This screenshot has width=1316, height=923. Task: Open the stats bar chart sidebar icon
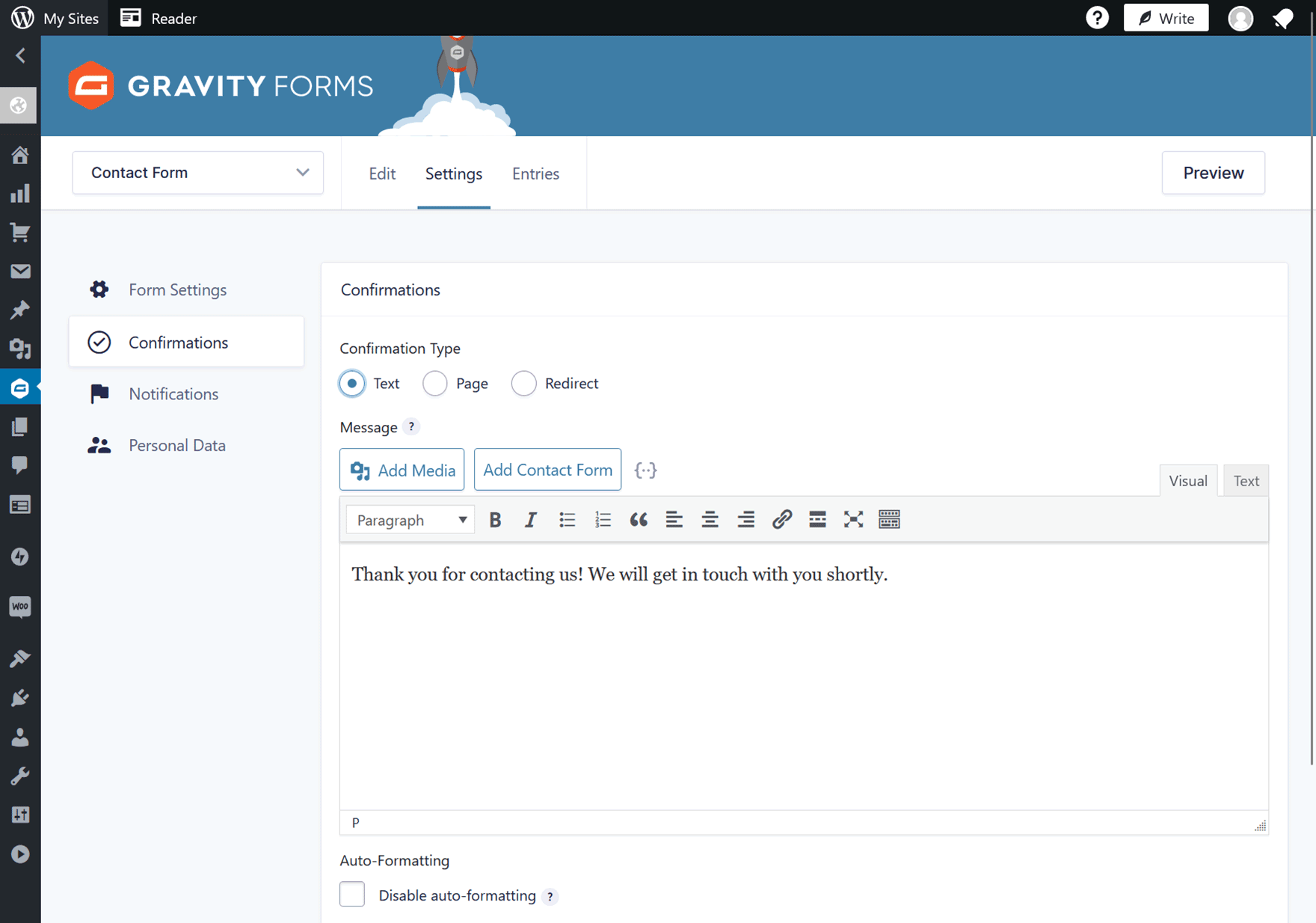[20, 194]
